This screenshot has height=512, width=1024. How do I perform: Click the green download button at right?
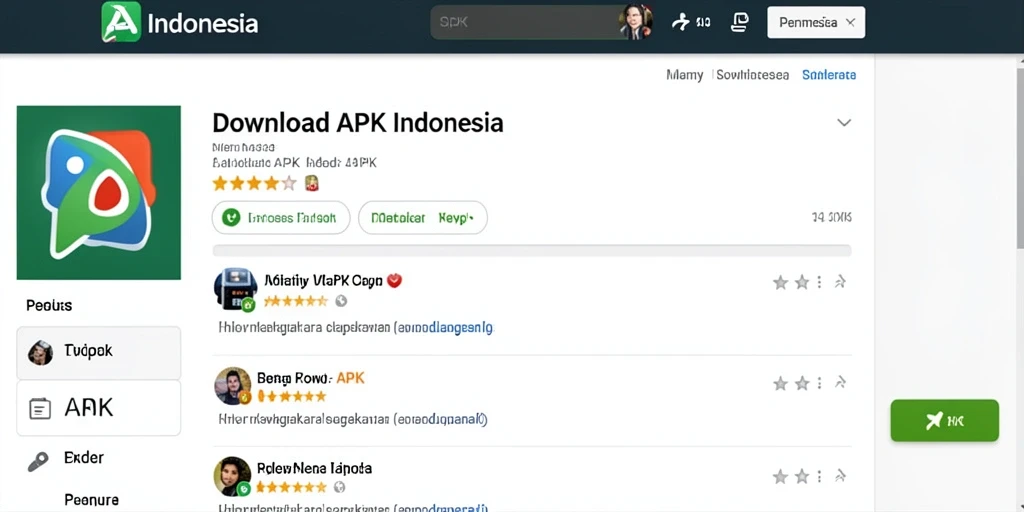point(944,421)
